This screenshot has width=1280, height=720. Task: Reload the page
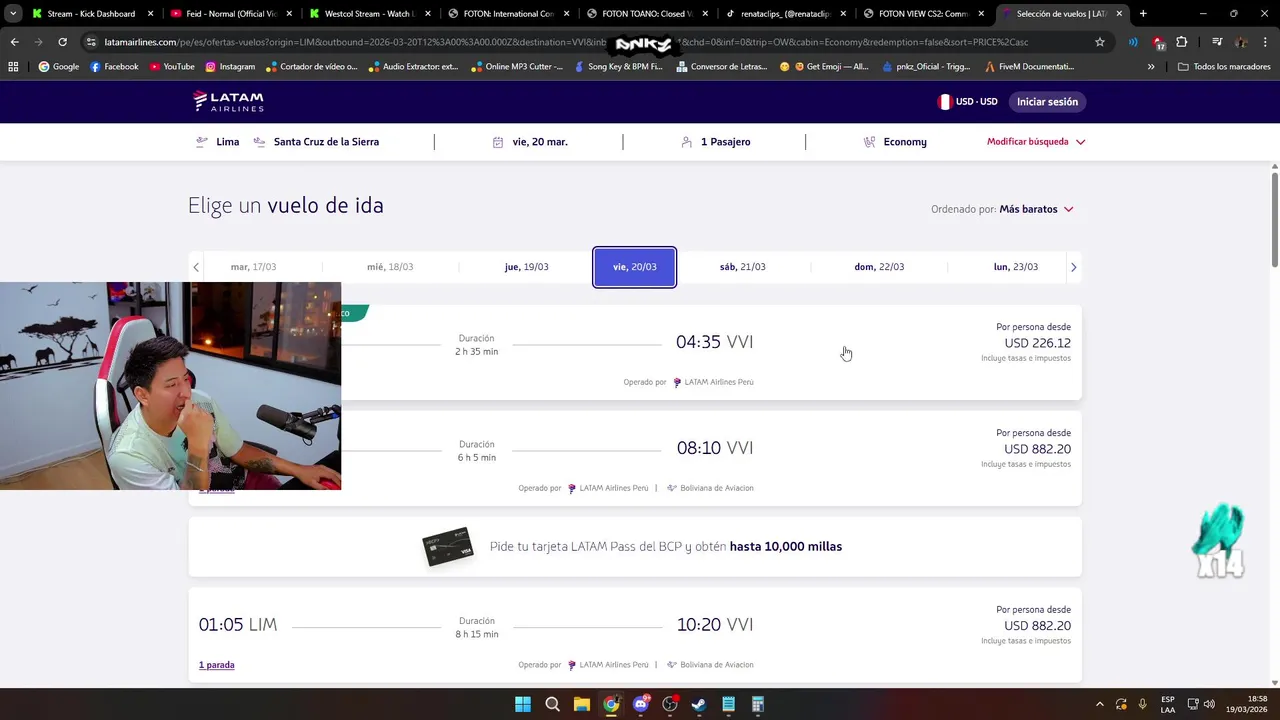click(x=62, y=42)
